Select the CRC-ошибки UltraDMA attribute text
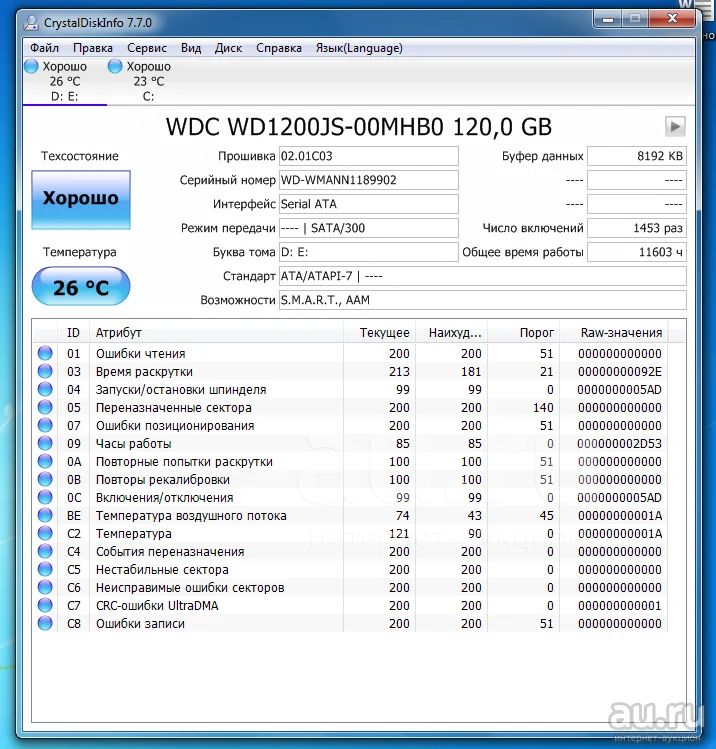 (157, 606)
